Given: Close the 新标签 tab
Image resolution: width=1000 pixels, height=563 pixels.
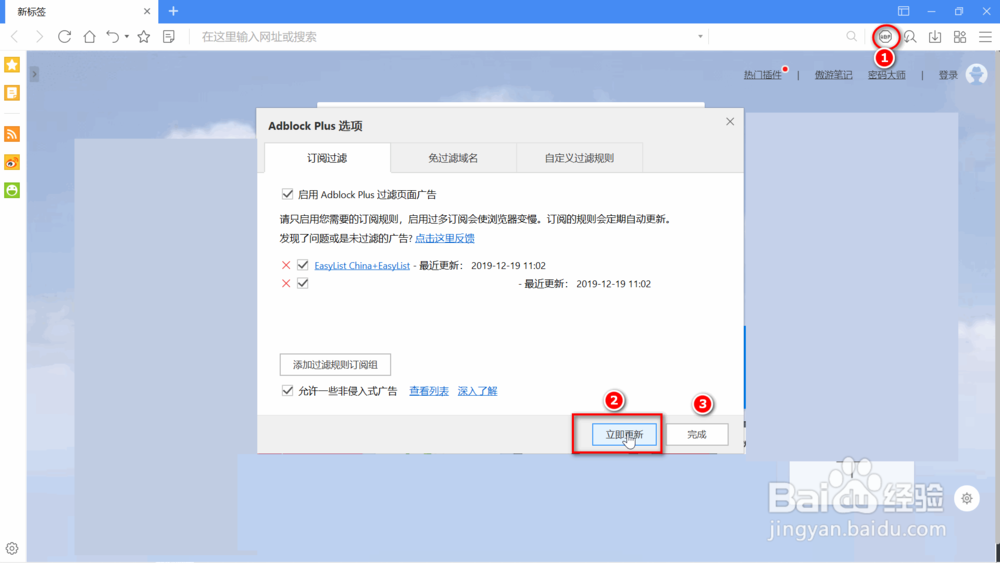Looking at the screenshot, I should tap(147, 11).
